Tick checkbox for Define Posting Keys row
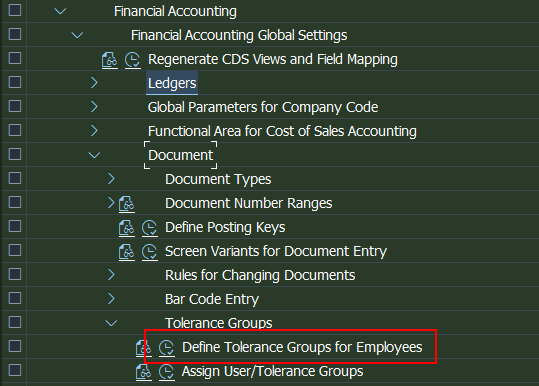Viewport: 539px width, 386px height. (15, 226)
